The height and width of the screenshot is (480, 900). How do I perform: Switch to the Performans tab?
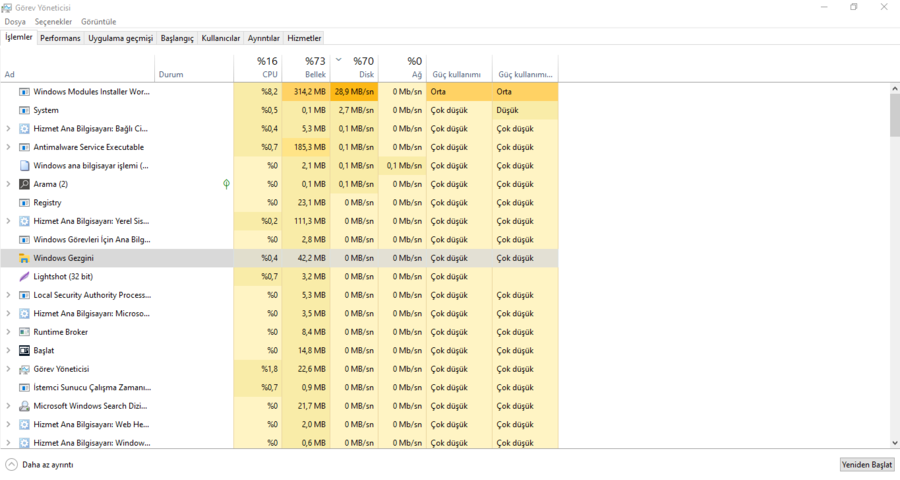click(60, 38)
